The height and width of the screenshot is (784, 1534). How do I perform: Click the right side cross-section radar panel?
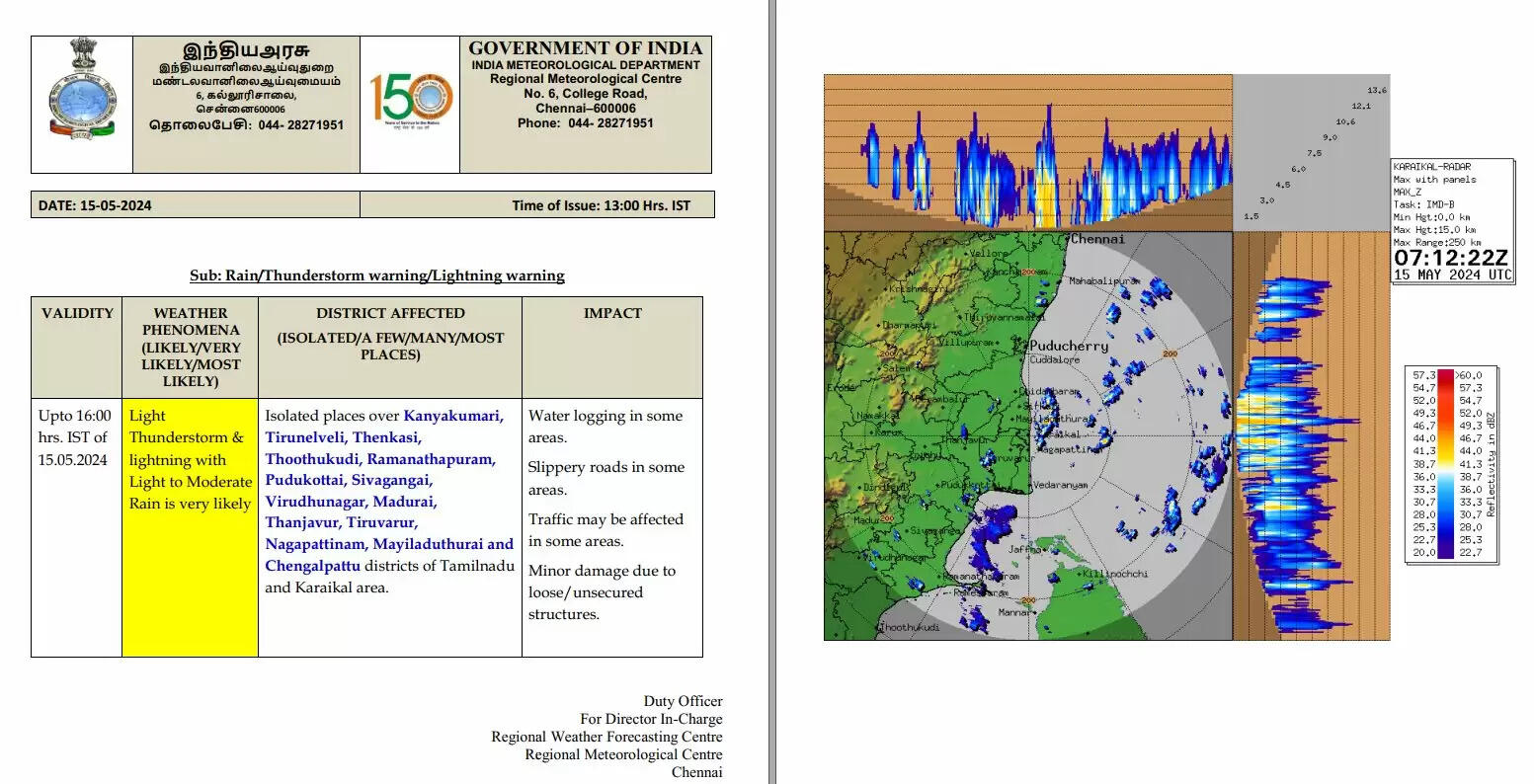(1310, 435)
